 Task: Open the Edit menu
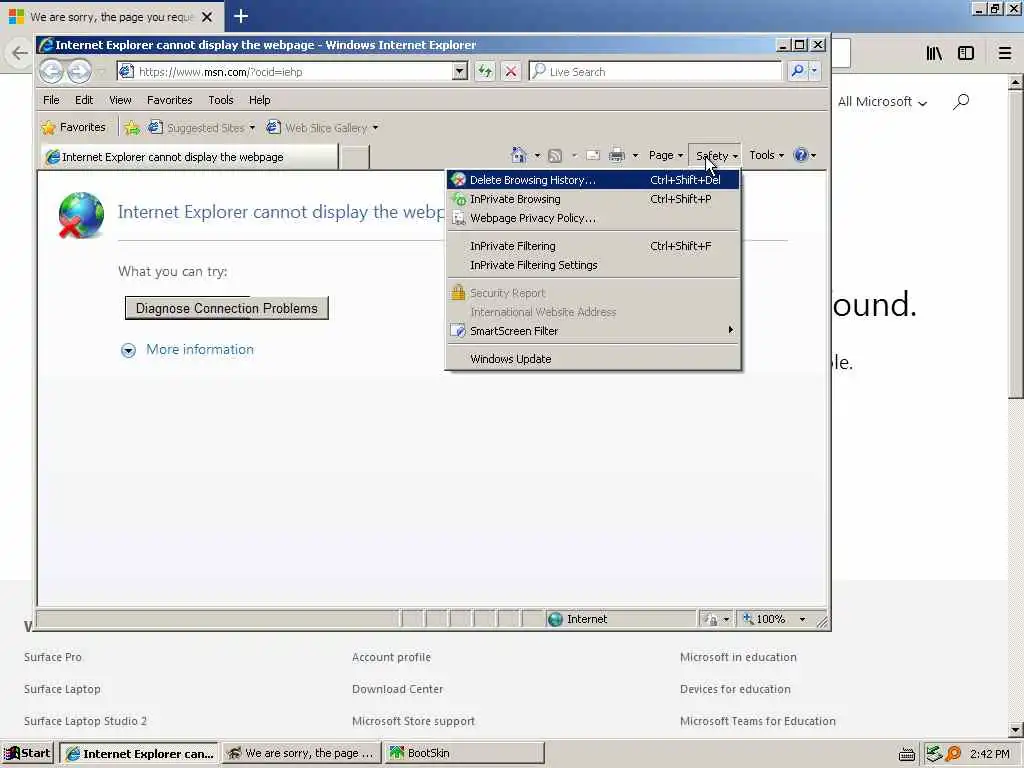point(84,100)
